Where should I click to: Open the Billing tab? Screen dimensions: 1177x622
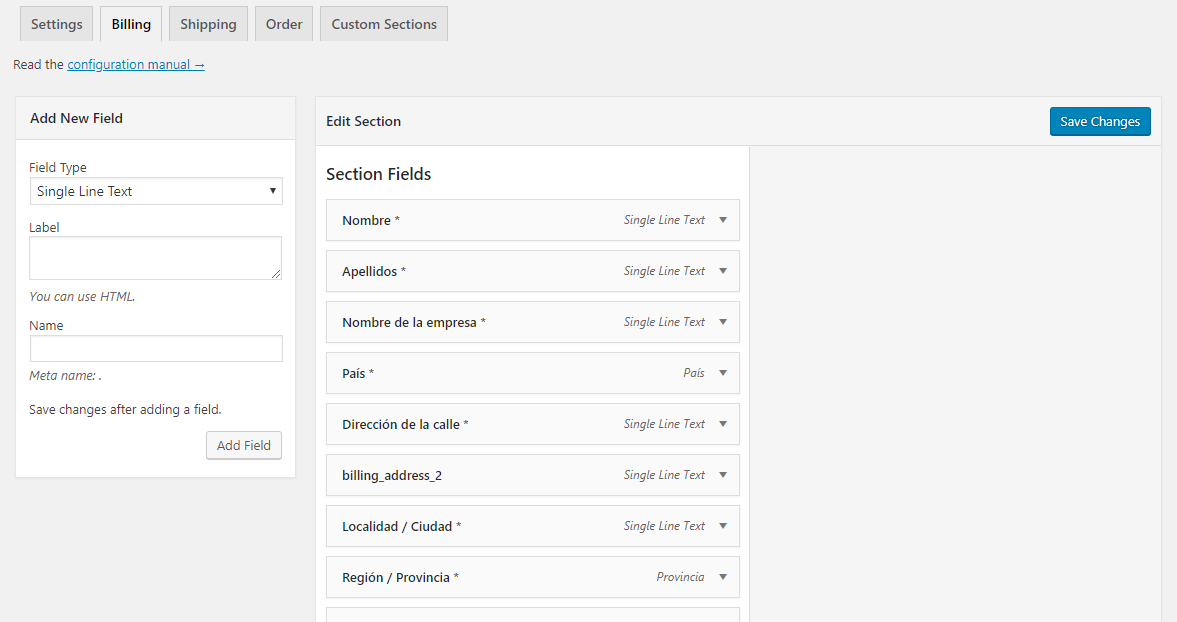point(131,24)
